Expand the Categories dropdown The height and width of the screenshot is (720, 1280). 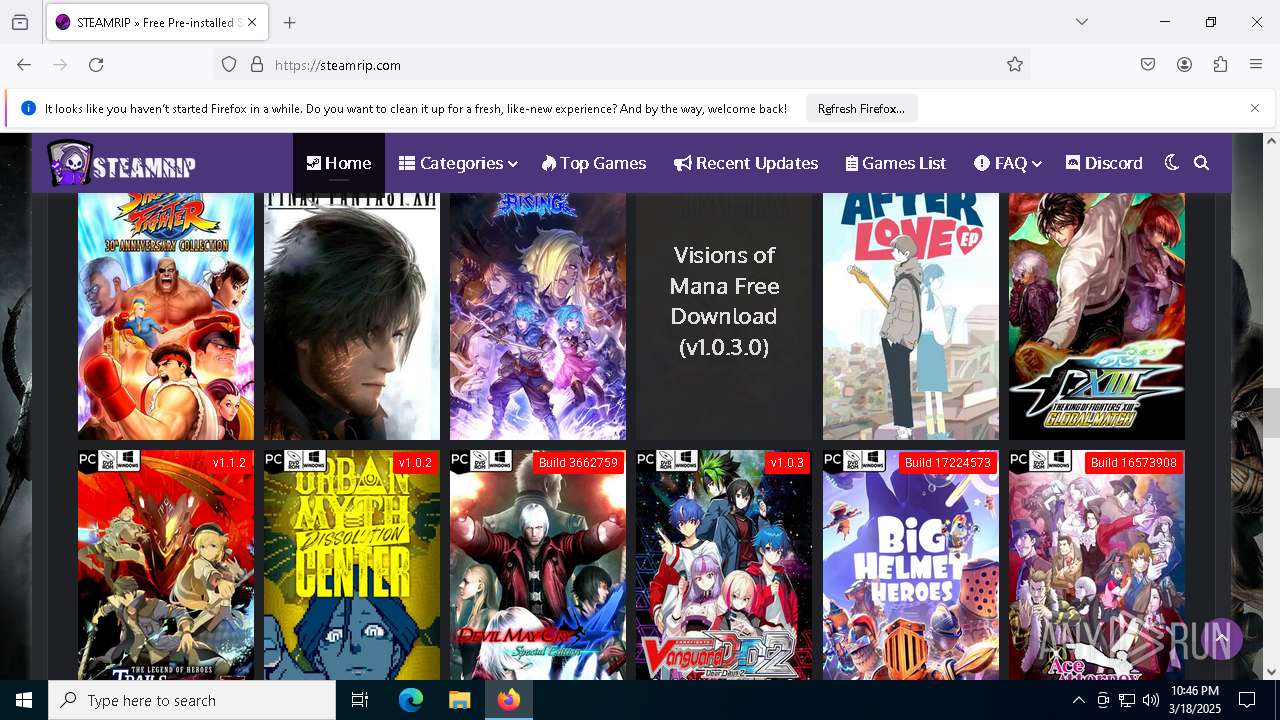(x=458, y=163)
